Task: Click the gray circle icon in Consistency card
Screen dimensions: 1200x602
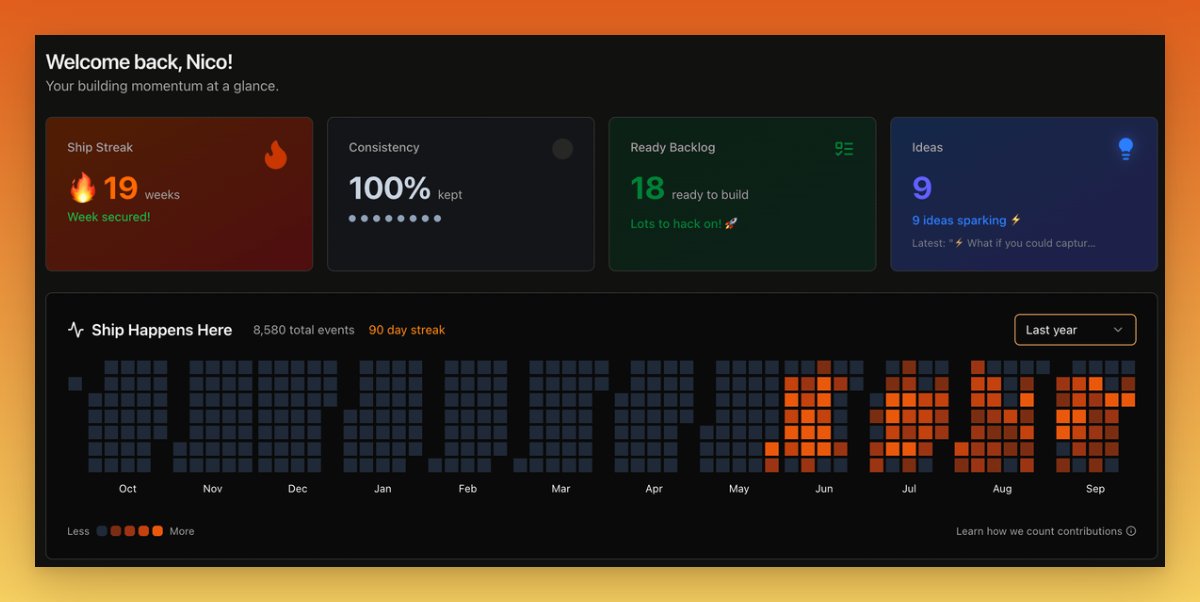Action: point(563,149)
